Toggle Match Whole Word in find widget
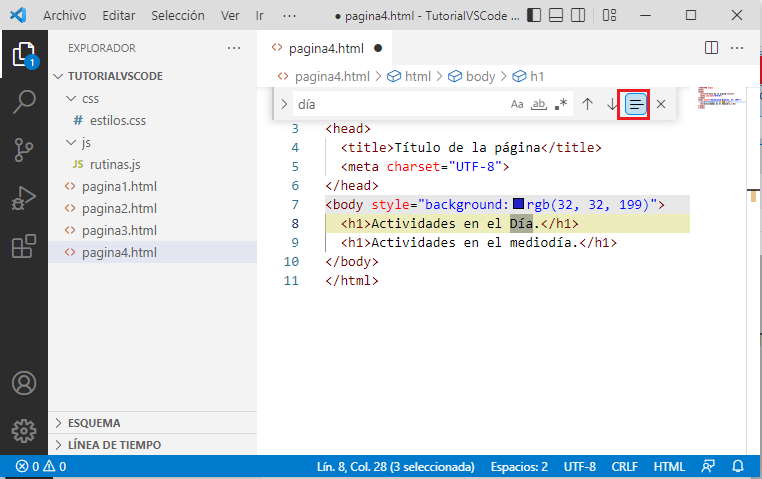Image resolution: width=762 pixels, height=479 pixels. pos(539,104)
